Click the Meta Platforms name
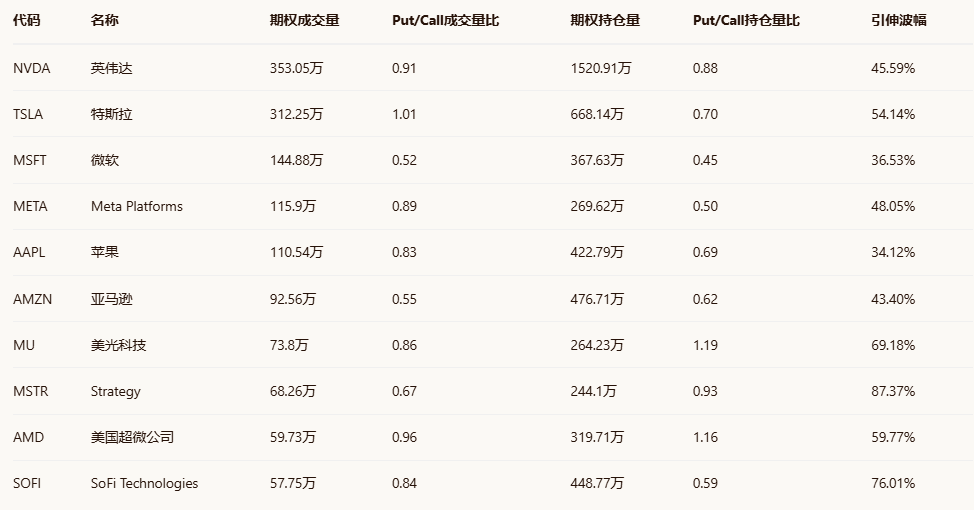The height and width of the screenshot is (510, 974). coord(137,206)
